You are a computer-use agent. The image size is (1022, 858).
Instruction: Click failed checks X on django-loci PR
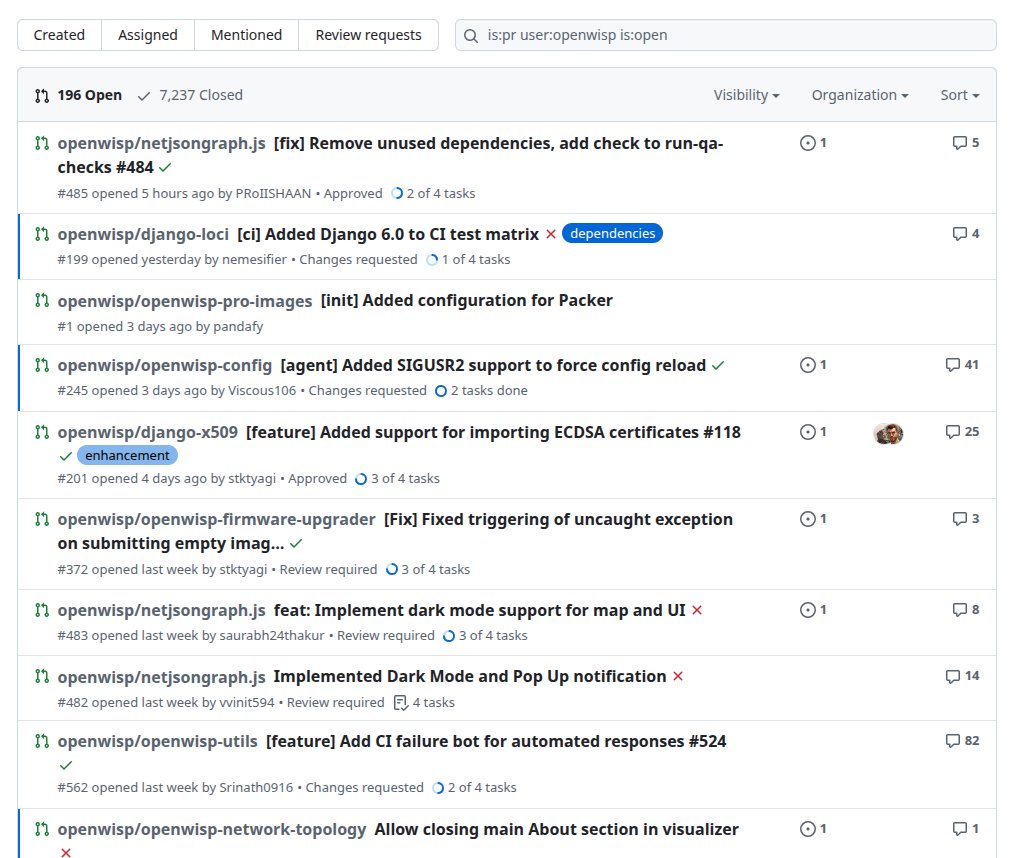pyautogui.click(x=551, y=235)
